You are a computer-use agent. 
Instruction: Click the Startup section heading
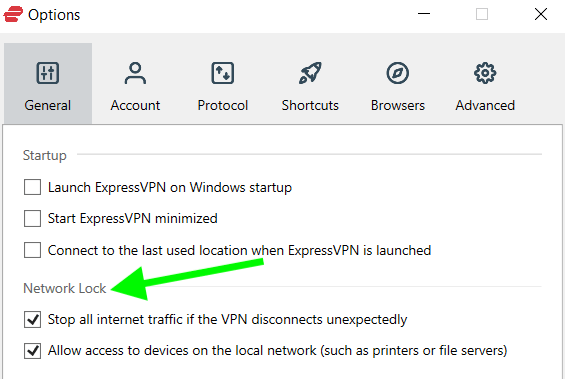click(45, 155)
